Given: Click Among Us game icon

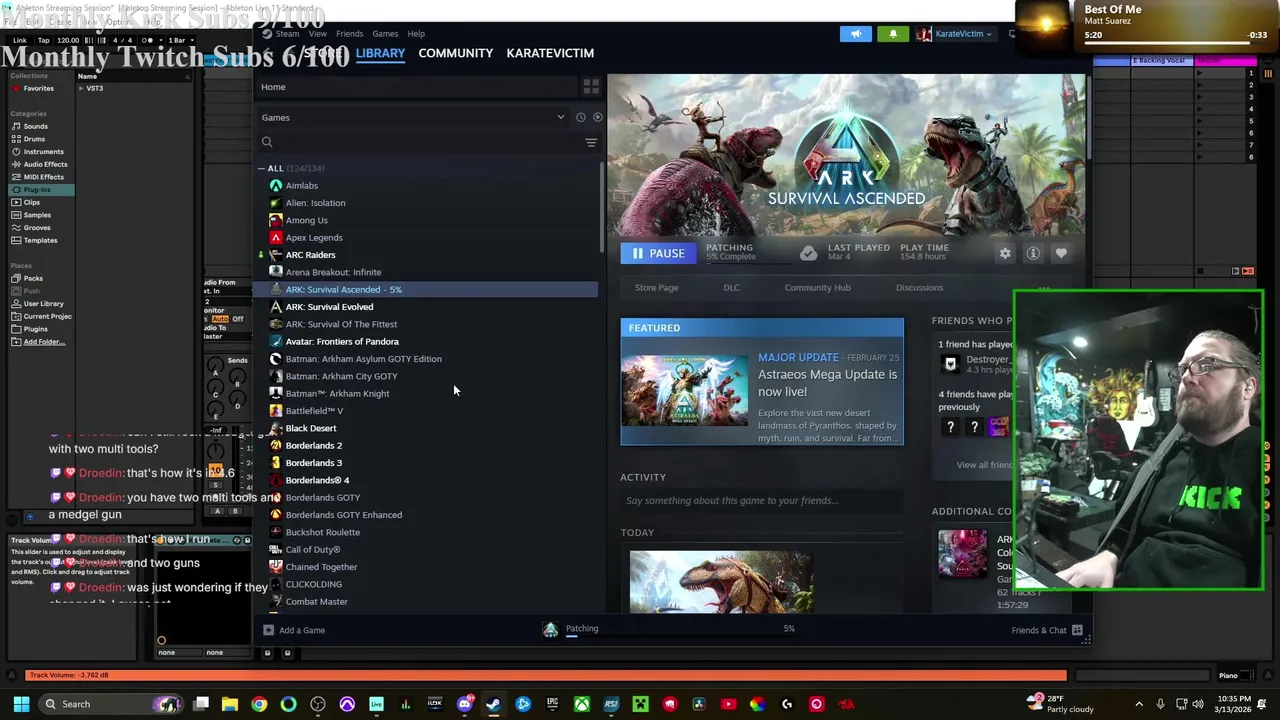Looking at the screenshot, I should point(275,220).
